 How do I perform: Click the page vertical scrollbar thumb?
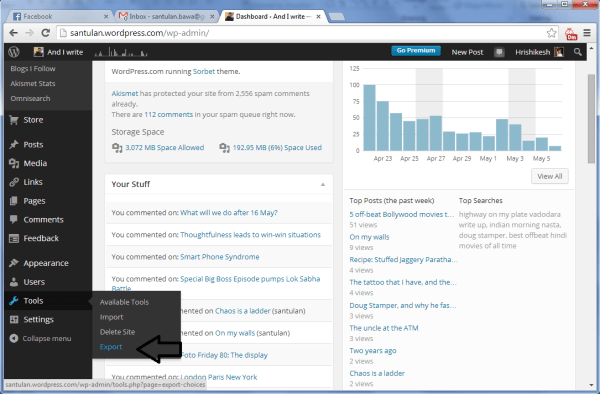tap(591, 119)
